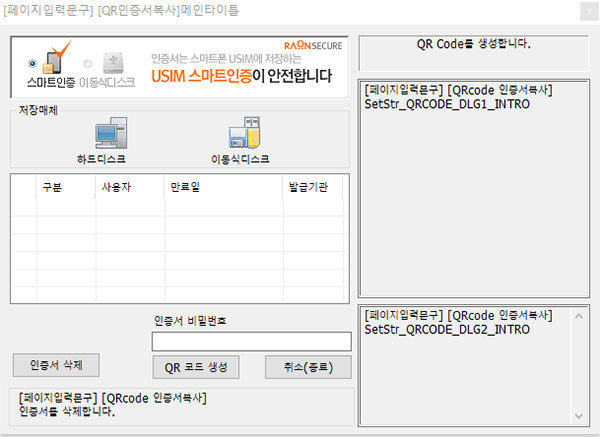This screenshot has height=437, width=600.
Task: Select the 스마트인증 radio button
Action: click(x=34, y=61)
